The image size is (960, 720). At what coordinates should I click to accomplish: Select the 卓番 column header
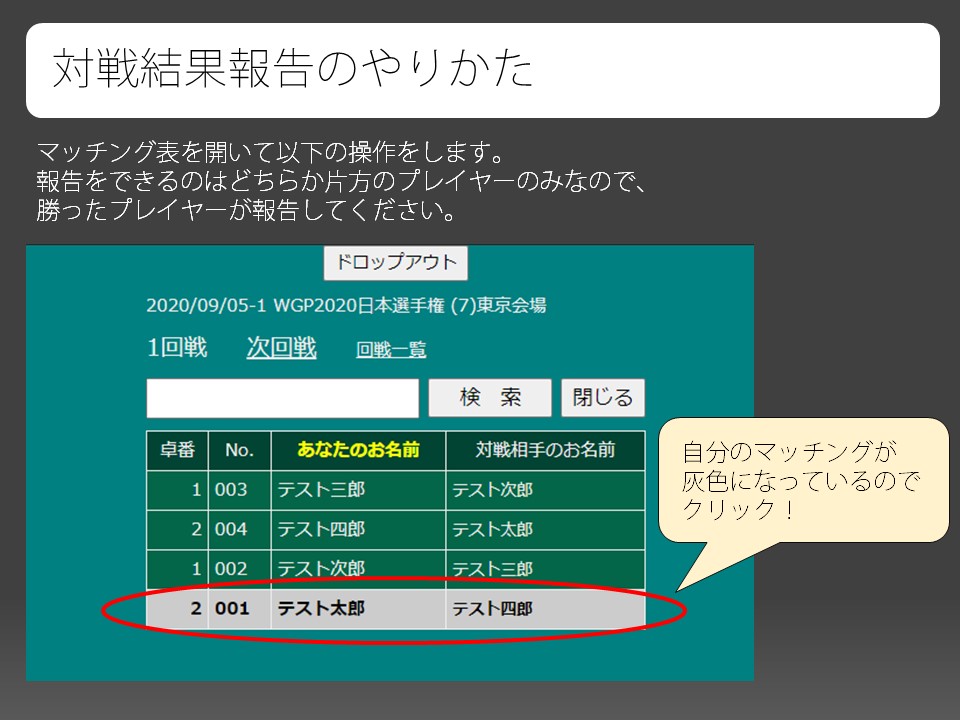point(178,450)
